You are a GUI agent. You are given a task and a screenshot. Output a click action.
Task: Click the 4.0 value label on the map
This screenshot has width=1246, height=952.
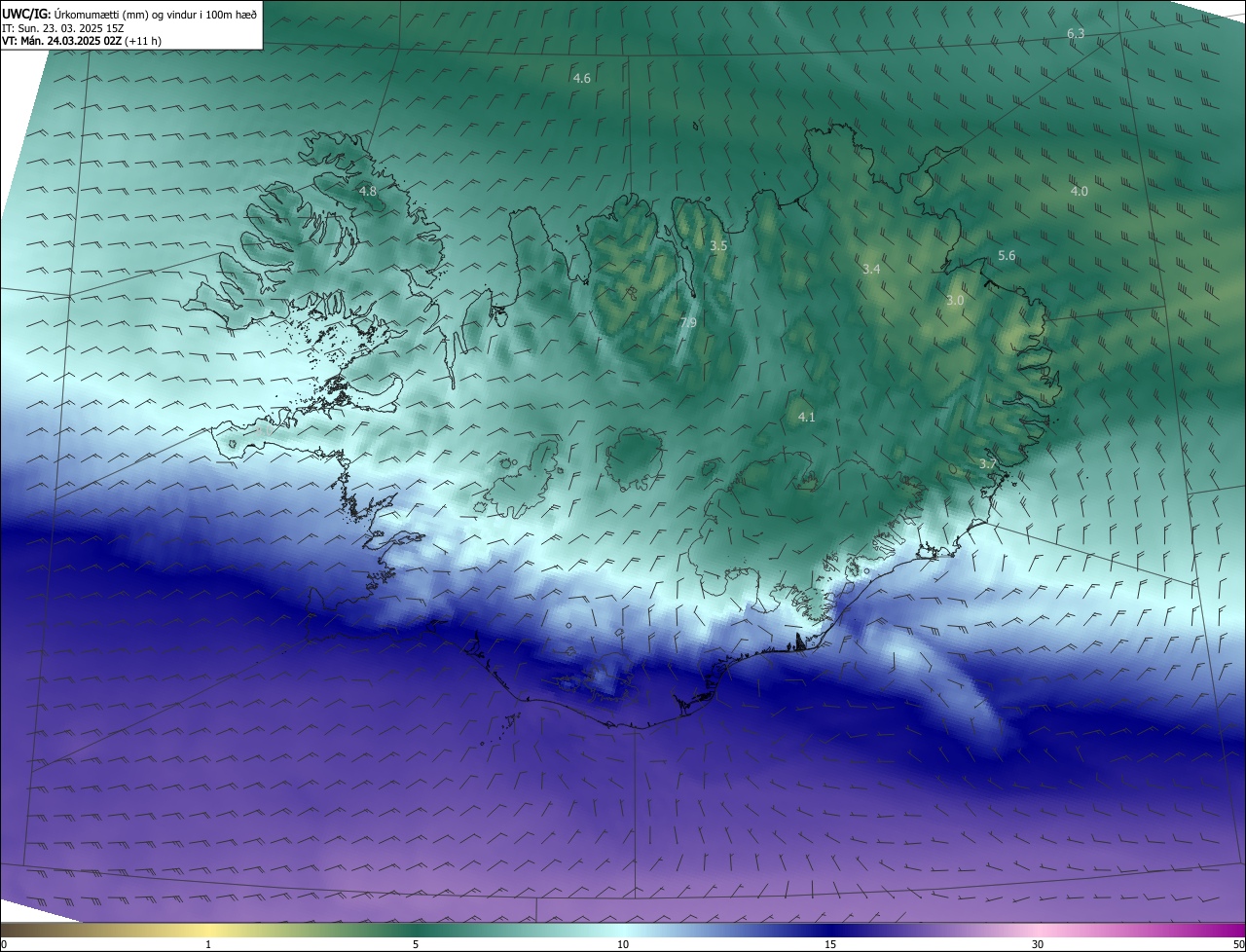(1079, 191)
